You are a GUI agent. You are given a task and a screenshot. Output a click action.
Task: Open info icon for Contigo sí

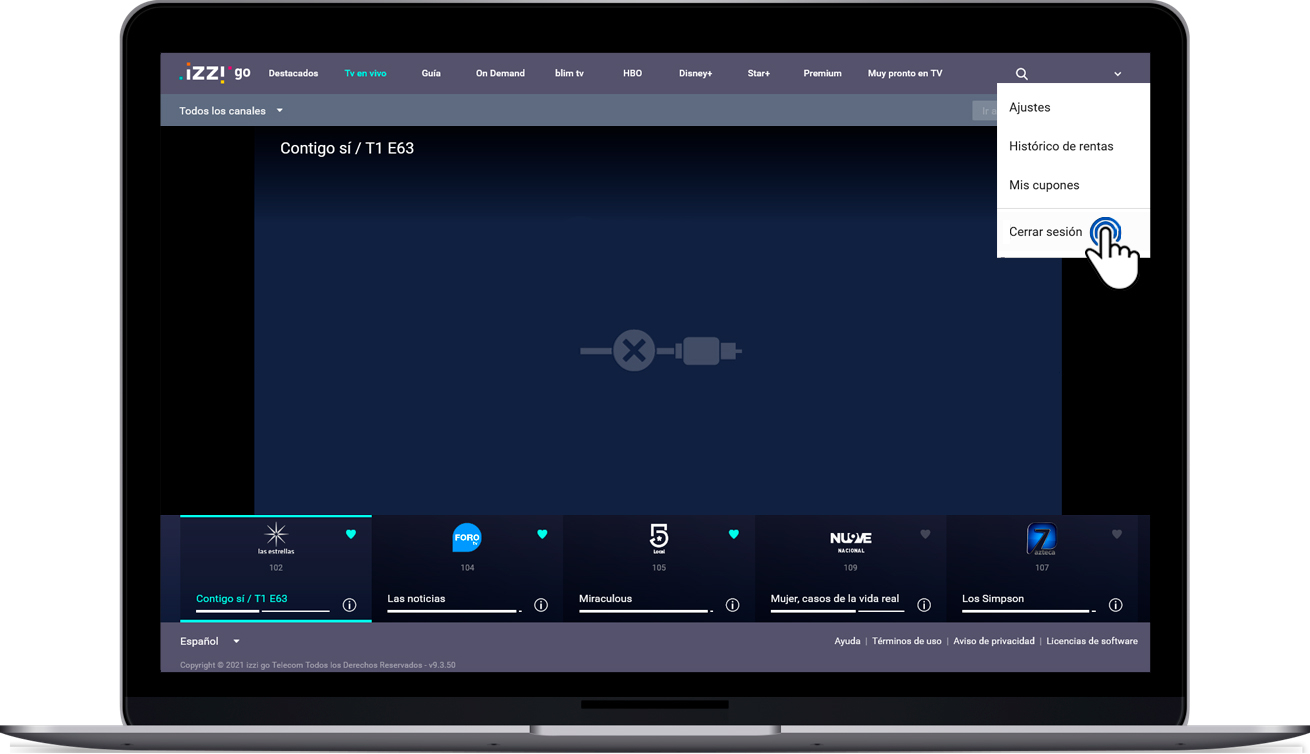(349, 605)
